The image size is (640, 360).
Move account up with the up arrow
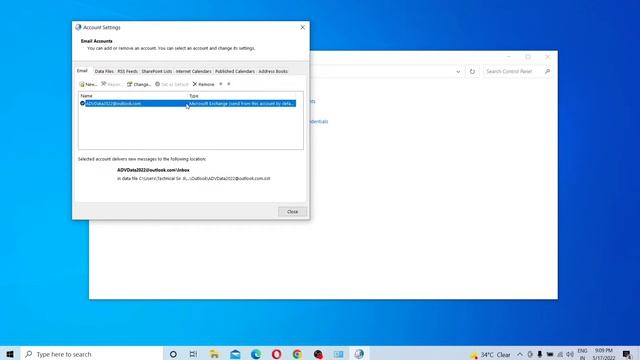tap(221, 84)
